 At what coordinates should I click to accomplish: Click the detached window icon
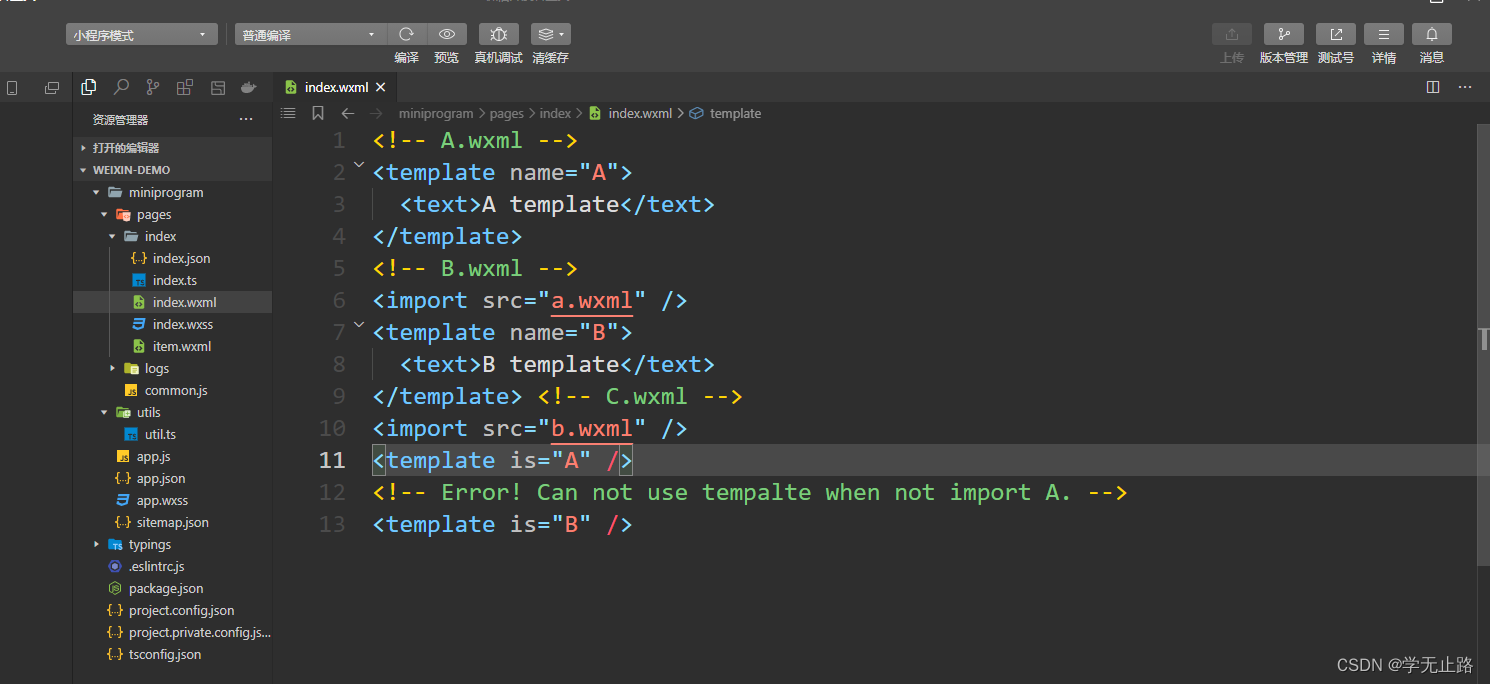click(52, 88)
